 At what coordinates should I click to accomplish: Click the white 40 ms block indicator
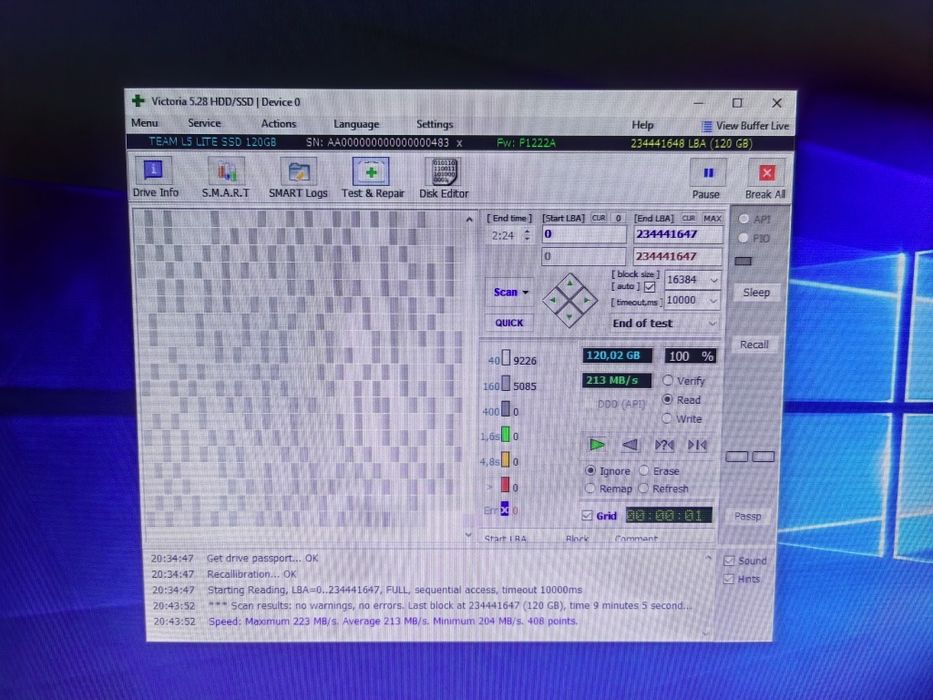(506, 358)
